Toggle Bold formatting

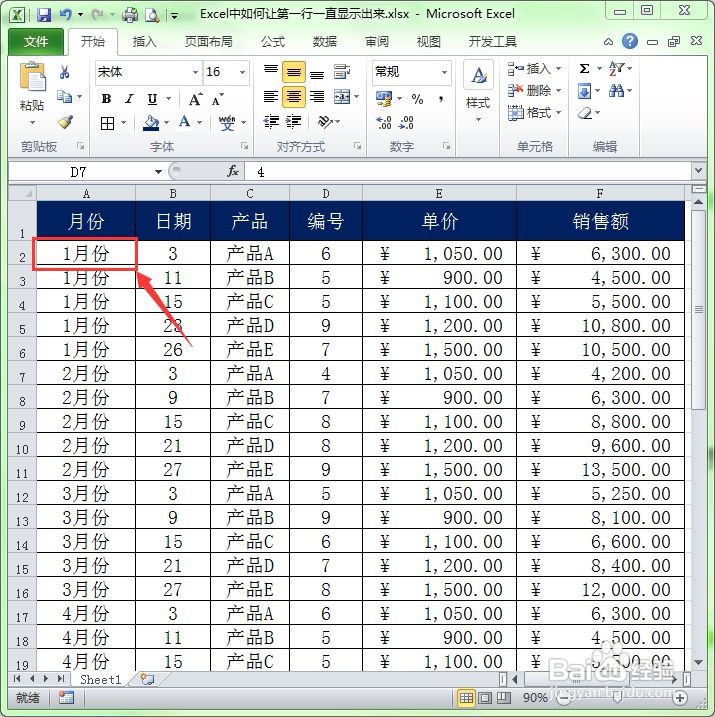pos(106,99)
